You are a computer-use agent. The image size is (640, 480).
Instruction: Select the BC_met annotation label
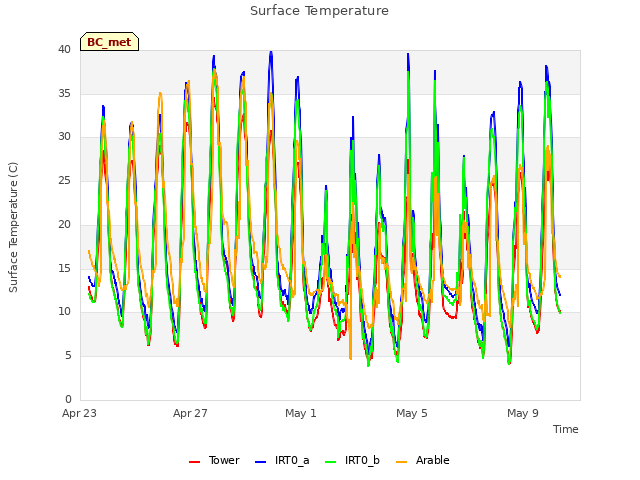(109, 42)
